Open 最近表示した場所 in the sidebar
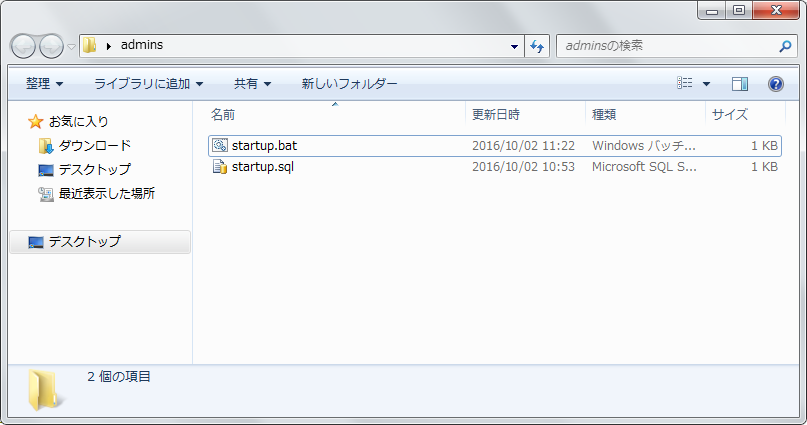This screenshot has width=807, height=425. (106, 194)
